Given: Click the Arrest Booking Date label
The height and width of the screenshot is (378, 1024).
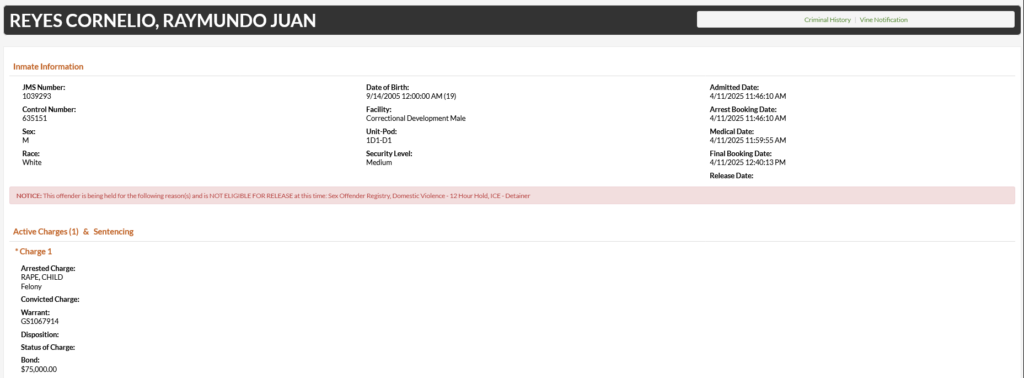Looking at the screenshot, I should [x=743, y=110].
